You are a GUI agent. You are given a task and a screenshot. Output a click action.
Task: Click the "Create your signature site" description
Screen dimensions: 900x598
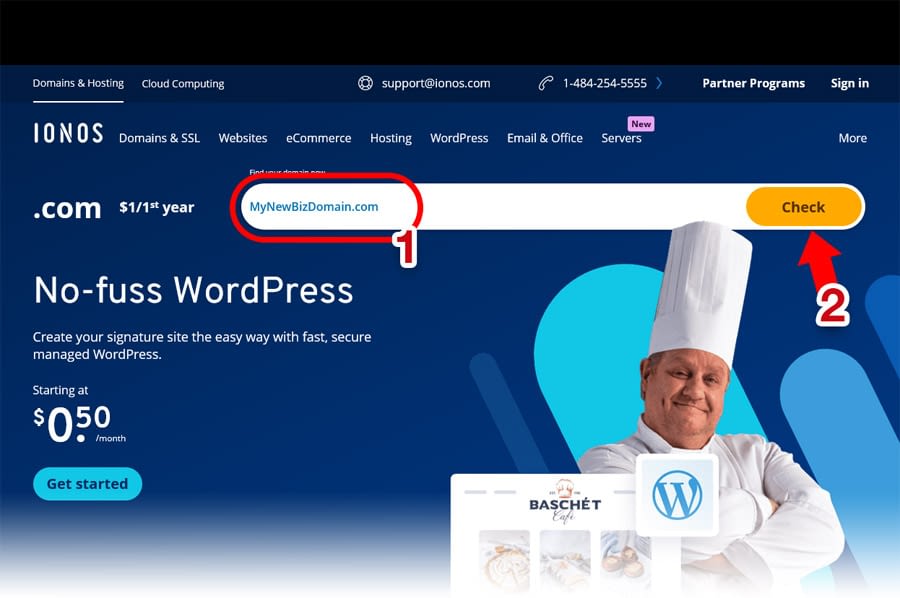202,345
